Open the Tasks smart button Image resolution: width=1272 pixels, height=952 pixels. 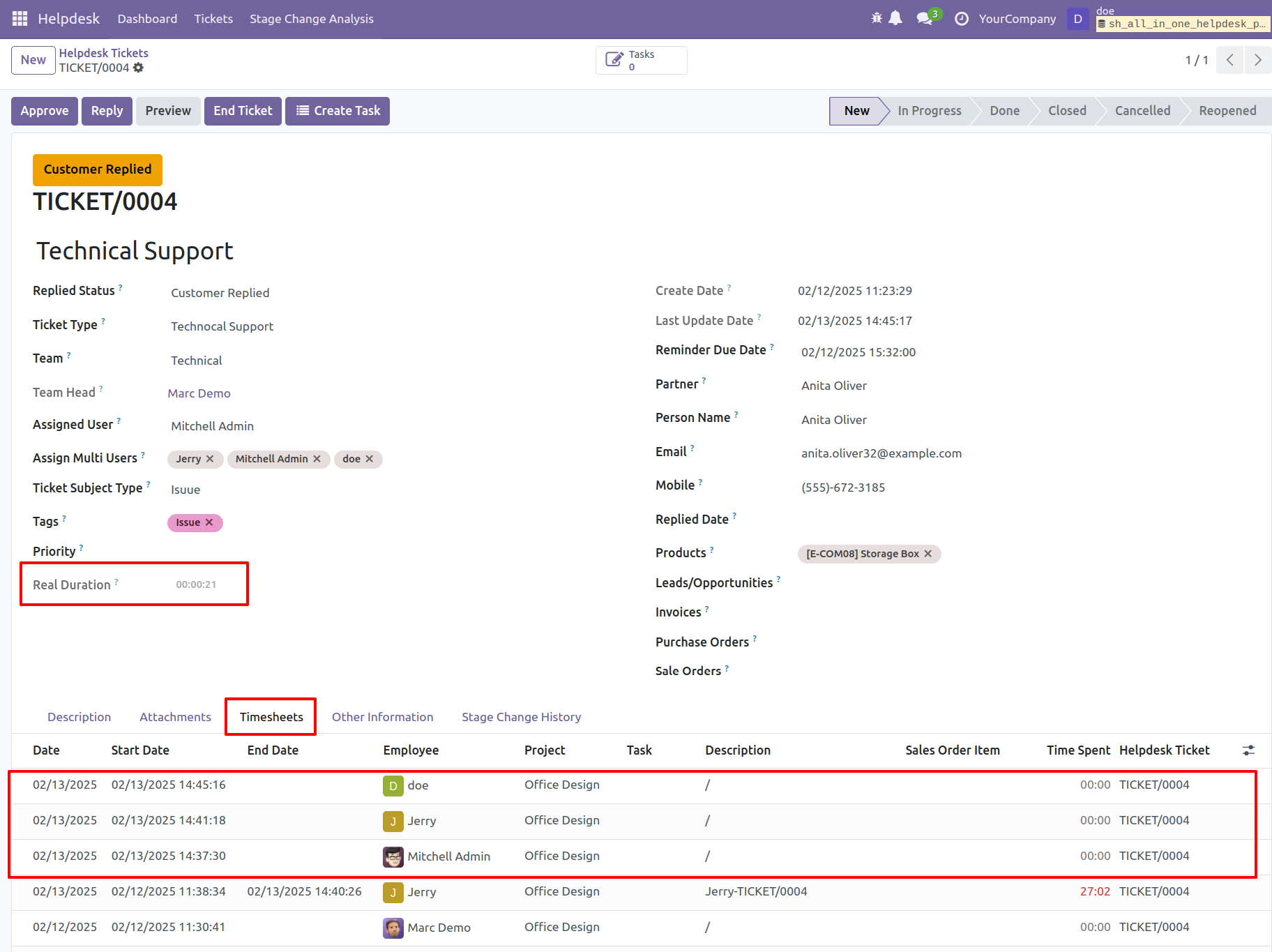[x=641, y=60]
